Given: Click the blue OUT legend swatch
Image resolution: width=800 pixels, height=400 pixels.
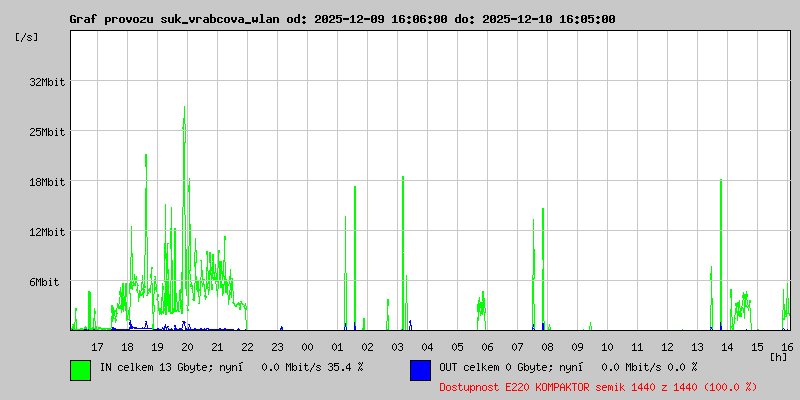Looking at the screenshot, I should [x=420, y=370].
